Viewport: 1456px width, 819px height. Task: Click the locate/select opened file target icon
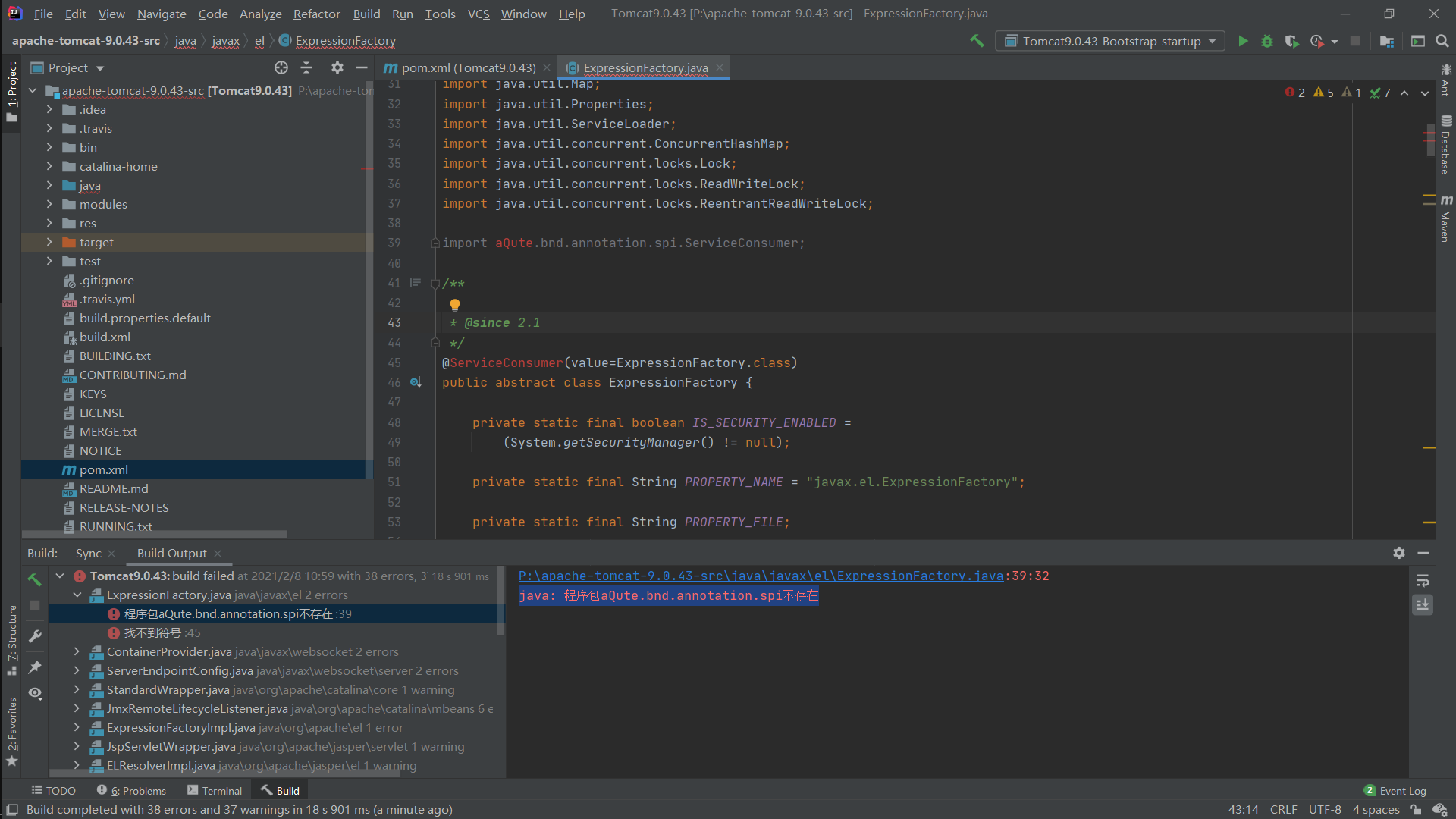pyautogui.click(x=281, y=67)
